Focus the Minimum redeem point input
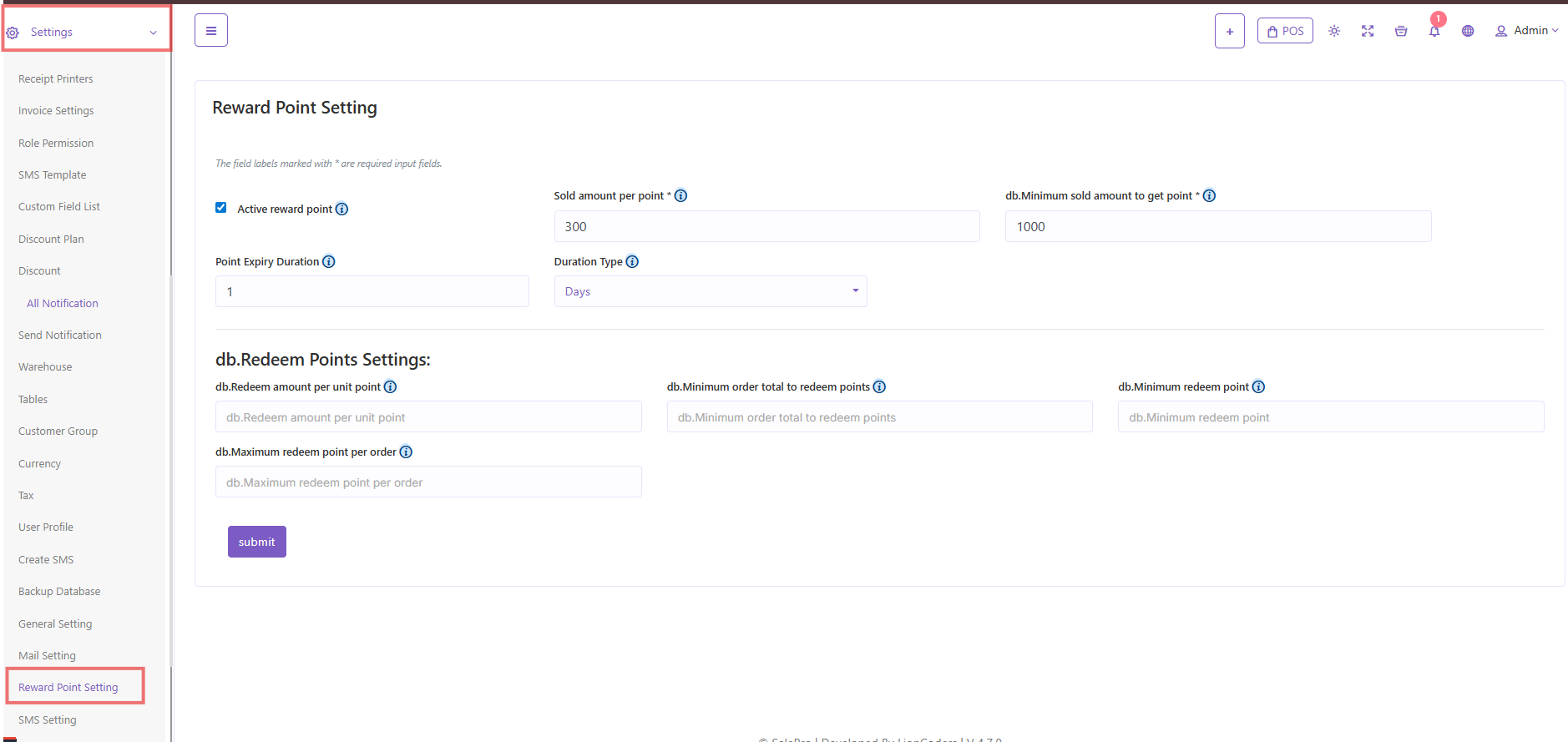The width and height of the screenshot is (1568, 742). tap(1330, 417)
